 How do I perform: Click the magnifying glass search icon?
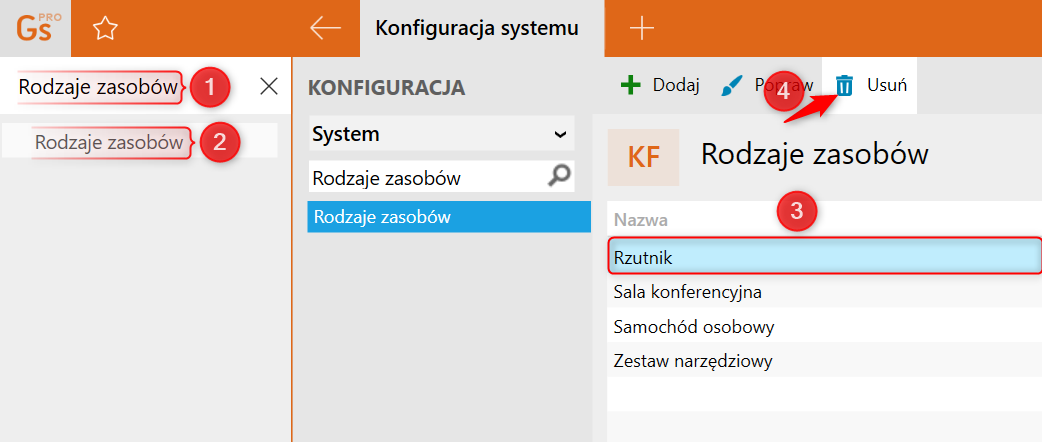(561, 178)
